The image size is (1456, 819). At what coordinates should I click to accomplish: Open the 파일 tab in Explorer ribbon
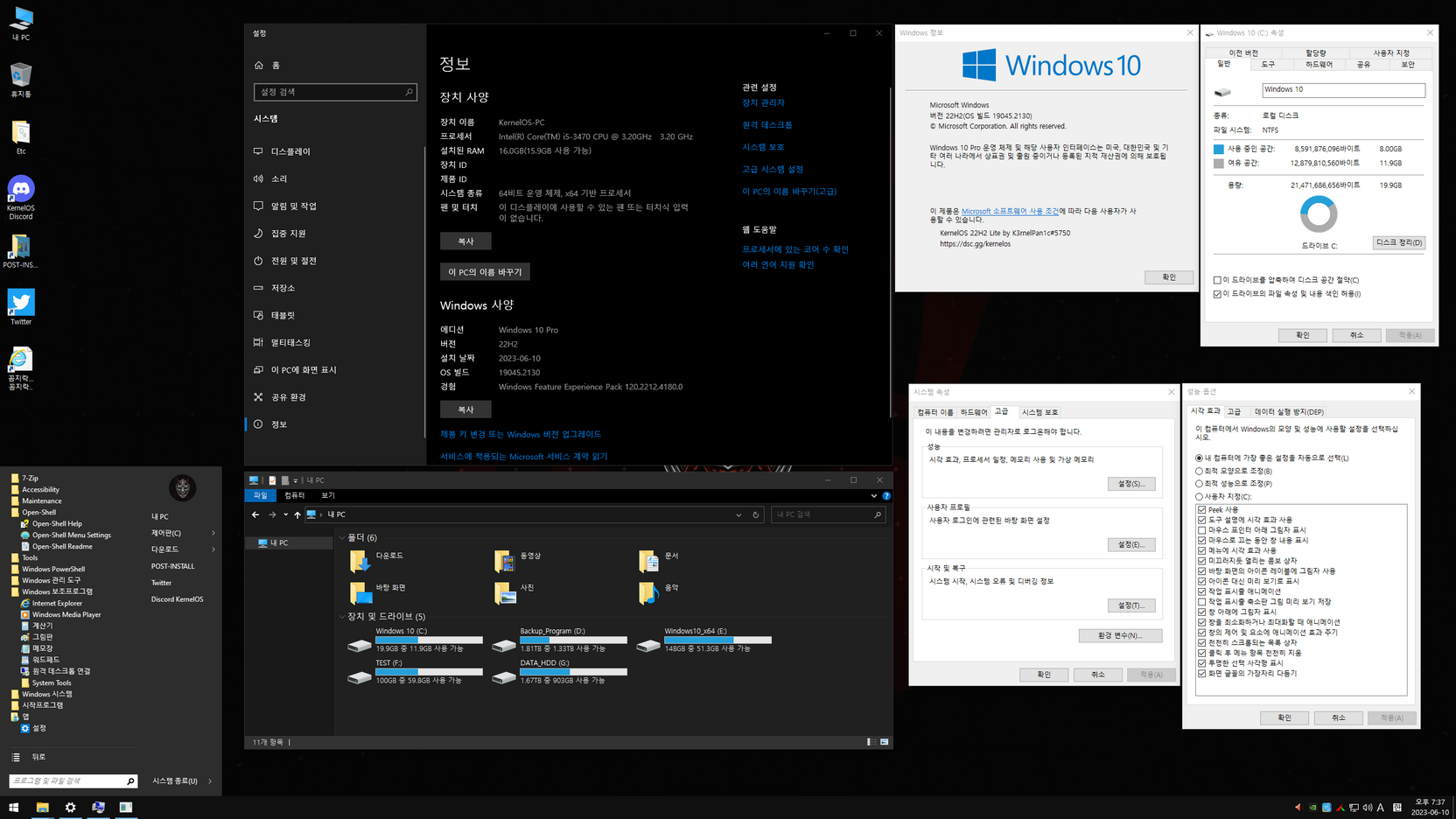pyautogui.click(x=261, y=495)
